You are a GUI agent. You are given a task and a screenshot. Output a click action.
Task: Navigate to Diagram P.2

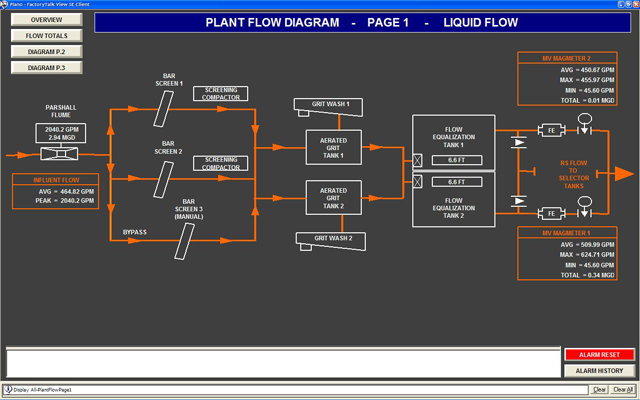click(44, 52)
